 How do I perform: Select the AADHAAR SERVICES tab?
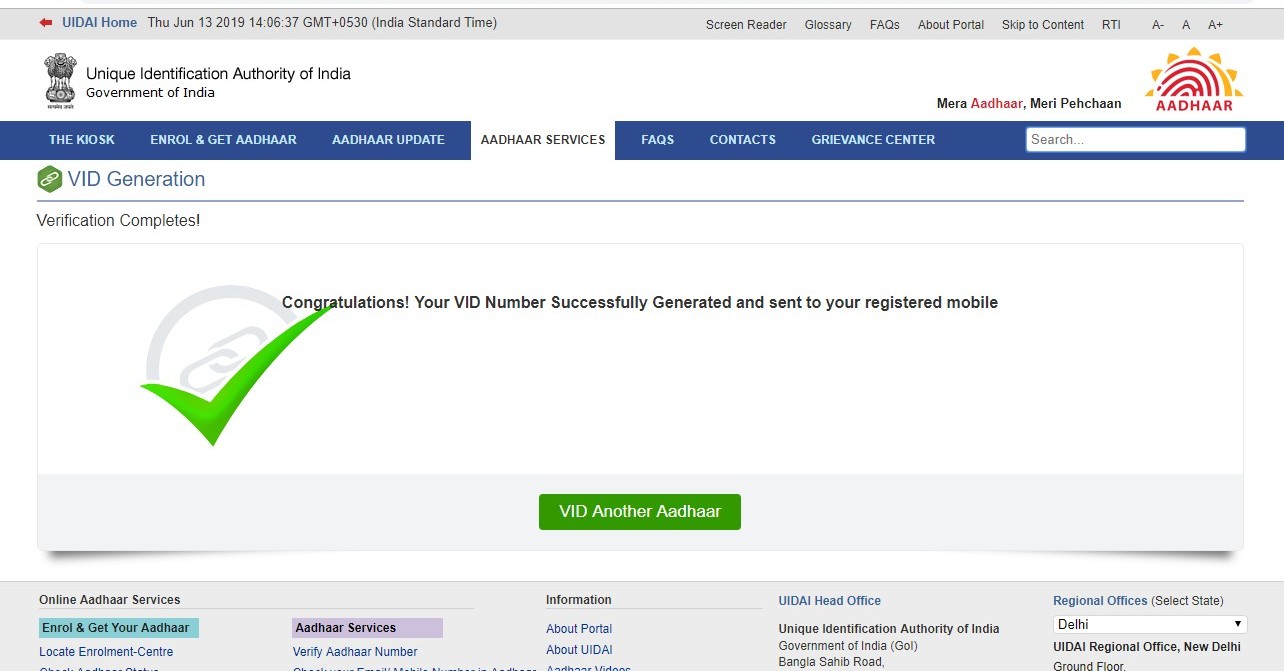[543, 140]
